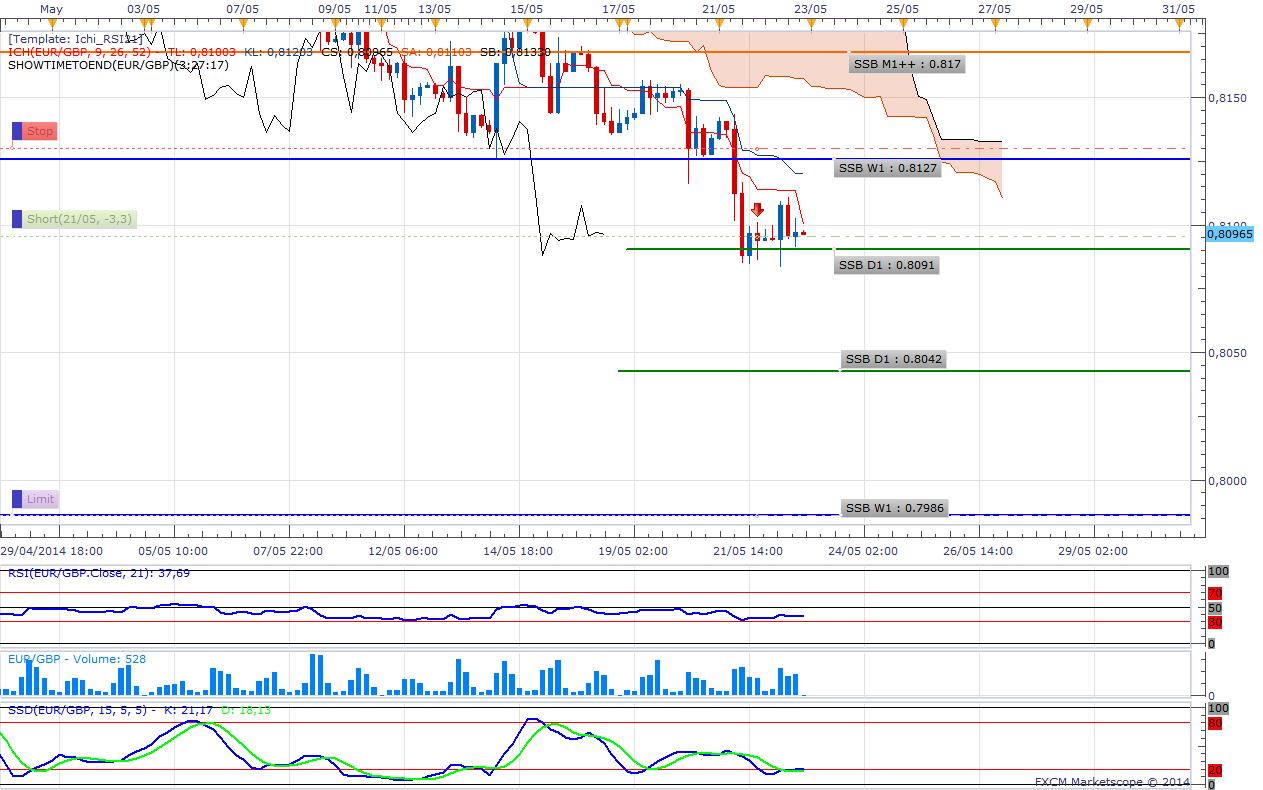Viewport: 1263px width, 790px height.
Task: Click the red down-arrow sell marker on chart
Action: (x=758, y=210)
